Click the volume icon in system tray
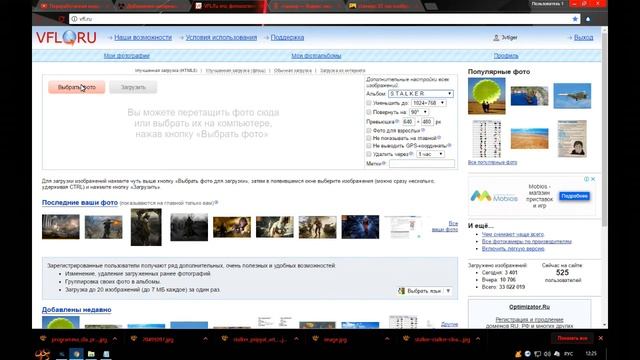Image resolution: width=640 pixels, height=360 pixels. point(547,354)
